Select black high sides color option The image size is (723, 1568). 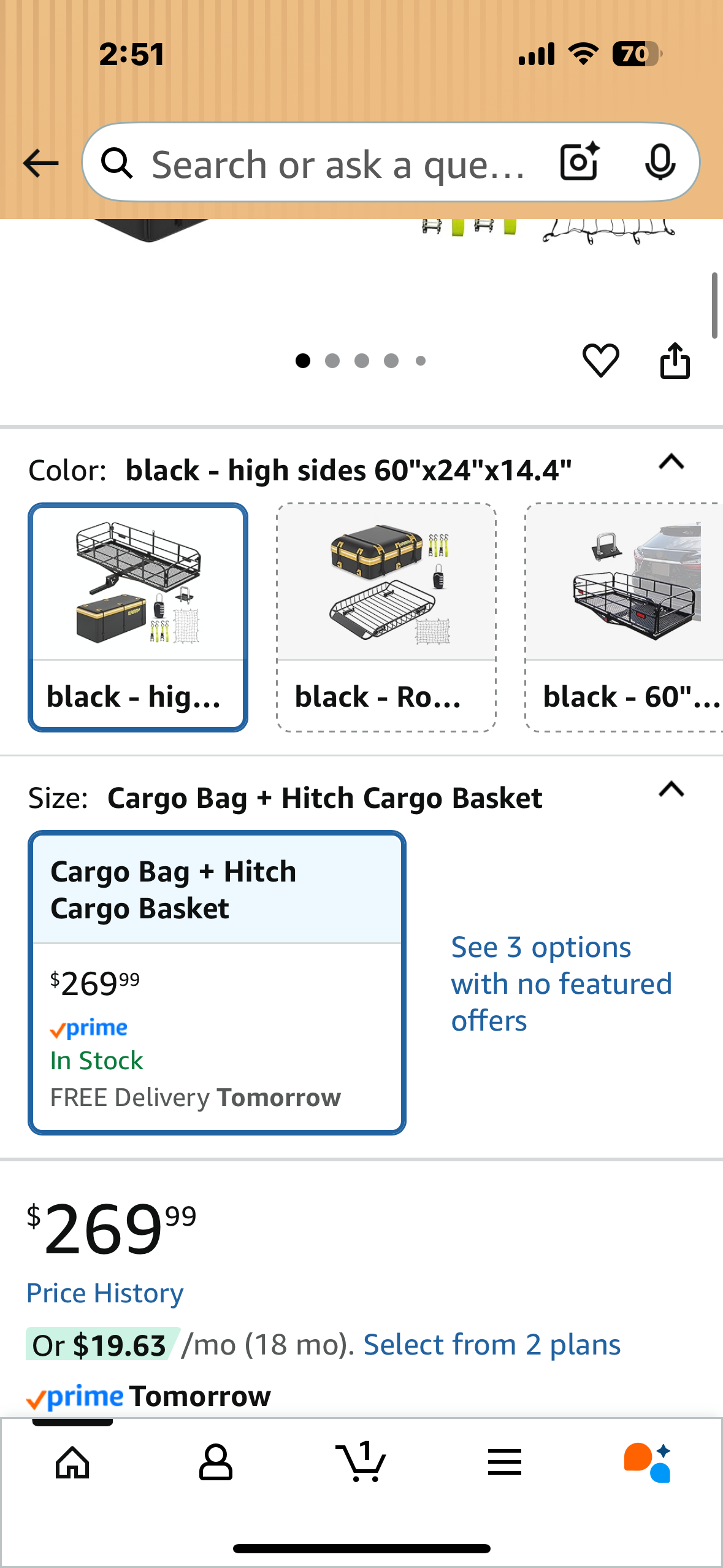[138, 617]
